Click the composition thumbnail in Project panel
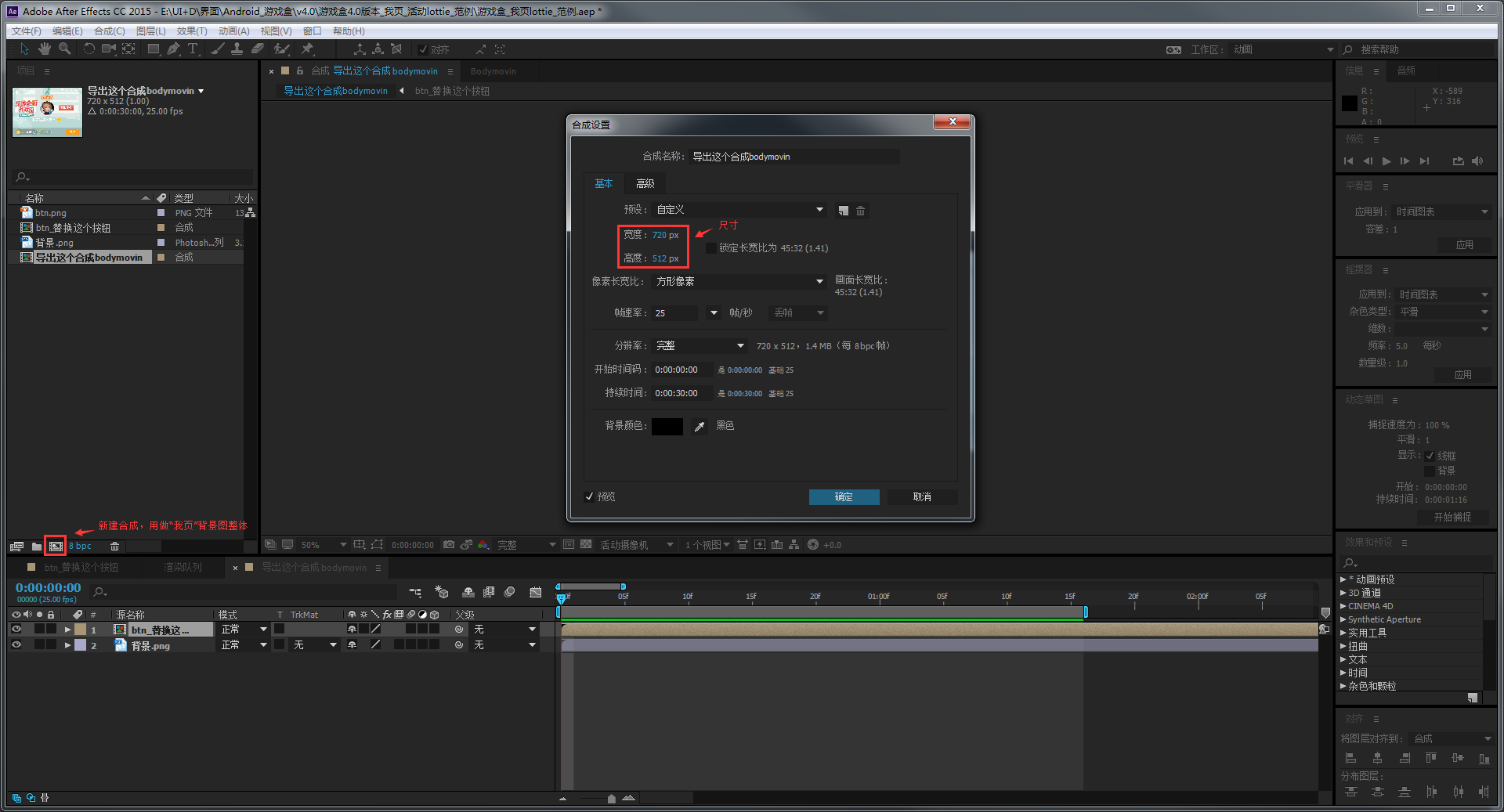Viewport: 1504px width, 812px height. tap(47, 112)
